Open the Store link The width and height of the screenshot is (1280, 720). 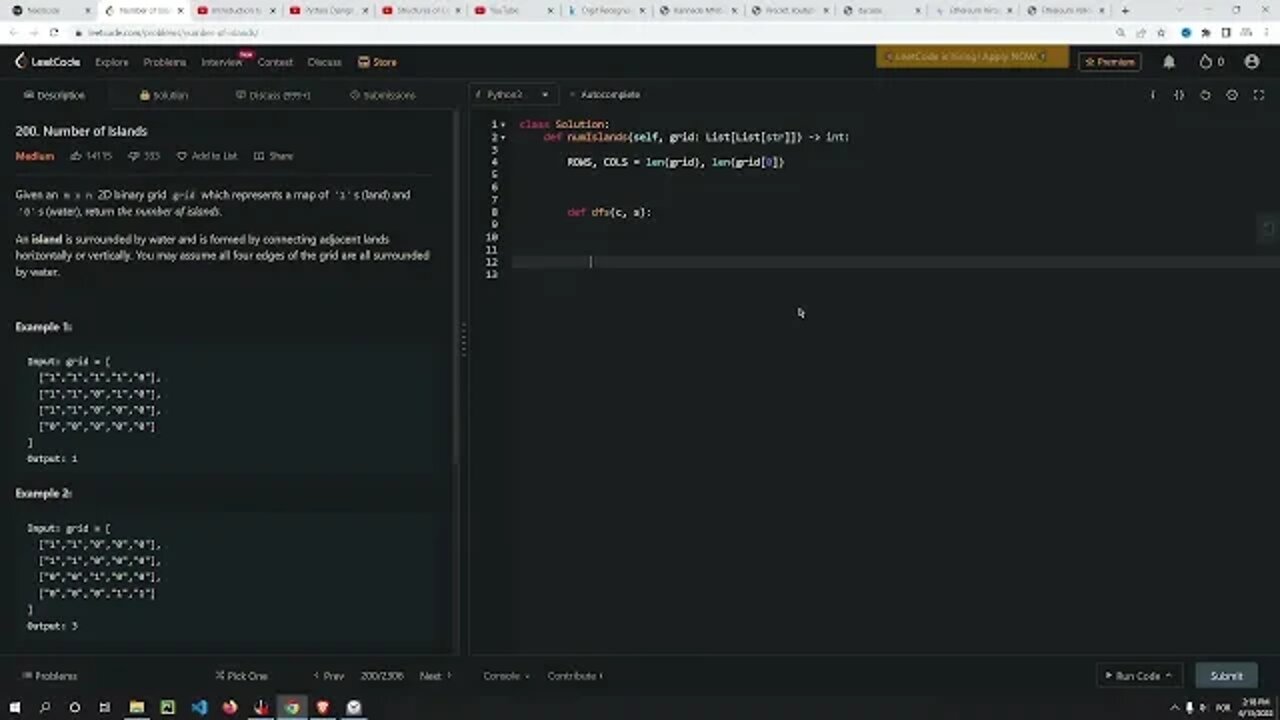point(378,62)
